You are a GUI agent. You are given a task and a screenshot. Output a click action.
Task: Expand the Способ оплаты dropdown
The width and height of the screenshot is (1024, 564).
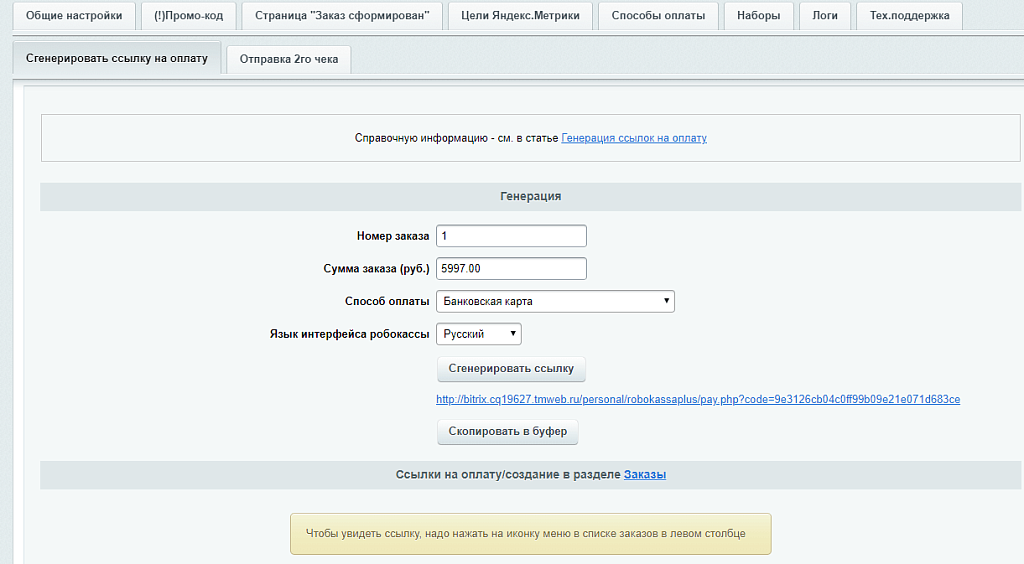[x=555, y=301]
